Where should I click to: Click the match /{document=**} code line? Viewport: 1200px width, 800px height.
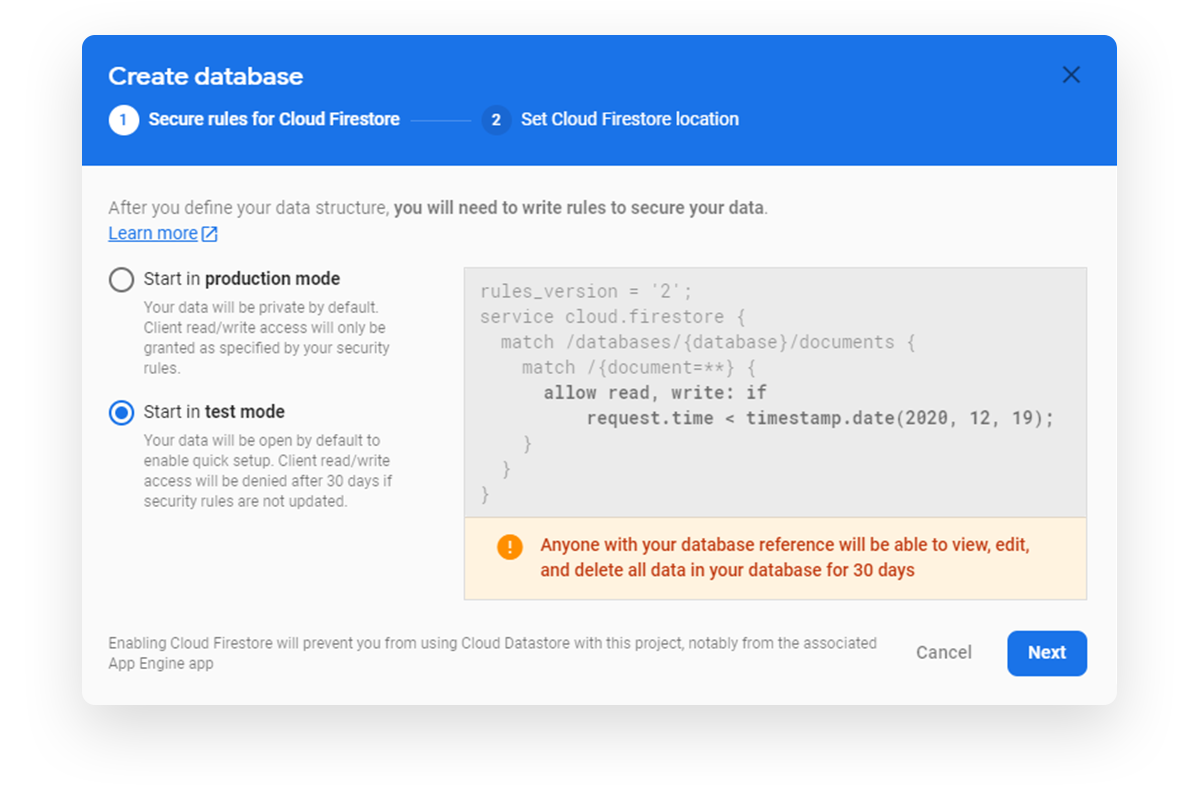tap(640, 367)
